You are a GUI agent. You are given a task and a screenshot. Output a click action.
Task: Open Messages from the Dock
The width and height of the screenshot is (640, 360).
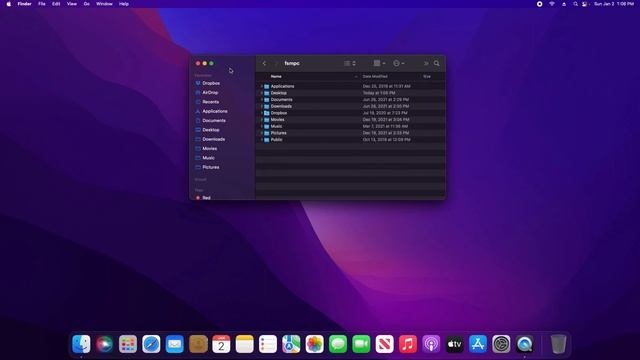[338, 344]
